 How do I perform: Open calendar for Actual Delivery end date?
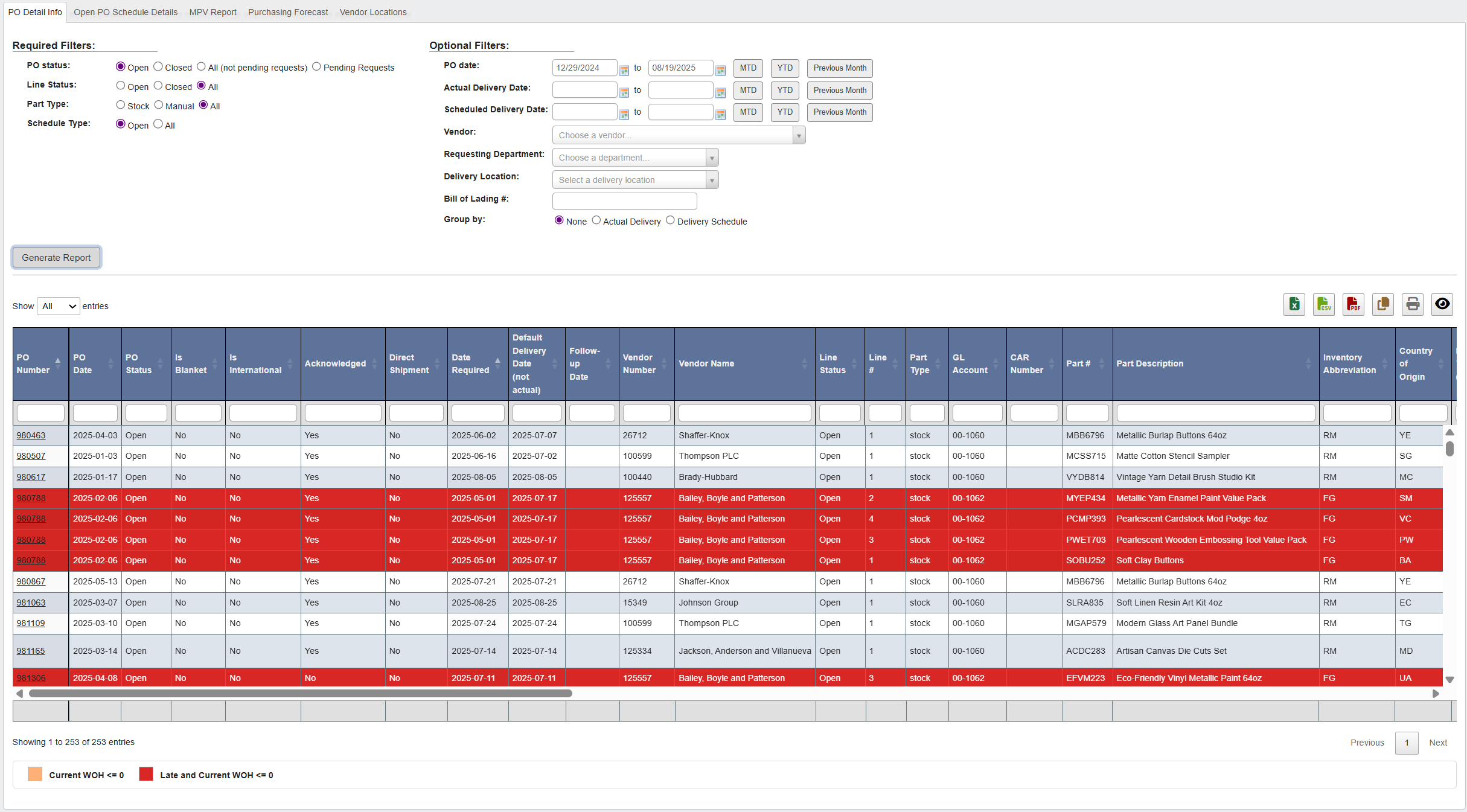[720, 92]
